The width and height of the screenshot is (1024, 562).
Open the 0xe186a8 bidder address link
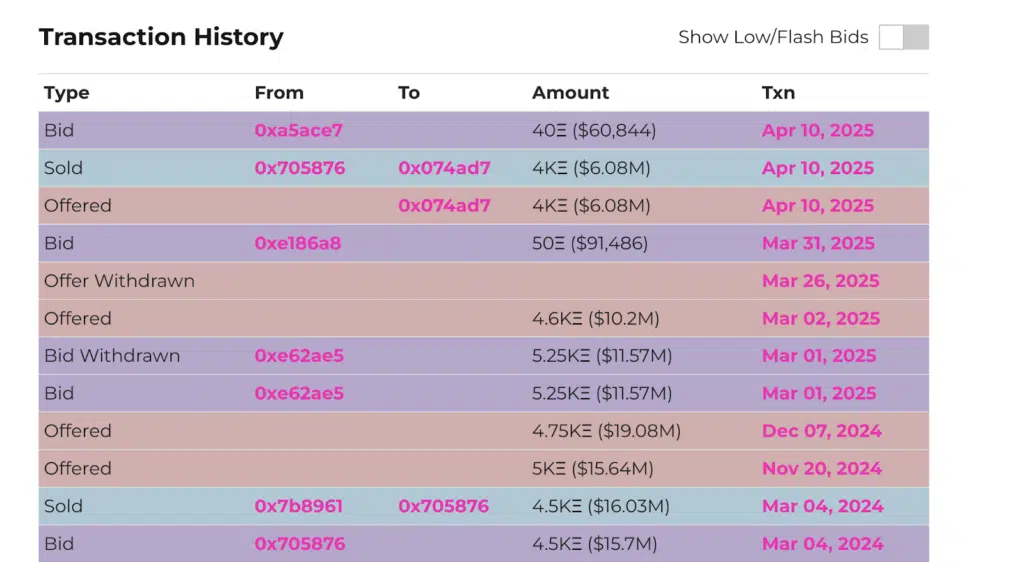coord(298,243)
